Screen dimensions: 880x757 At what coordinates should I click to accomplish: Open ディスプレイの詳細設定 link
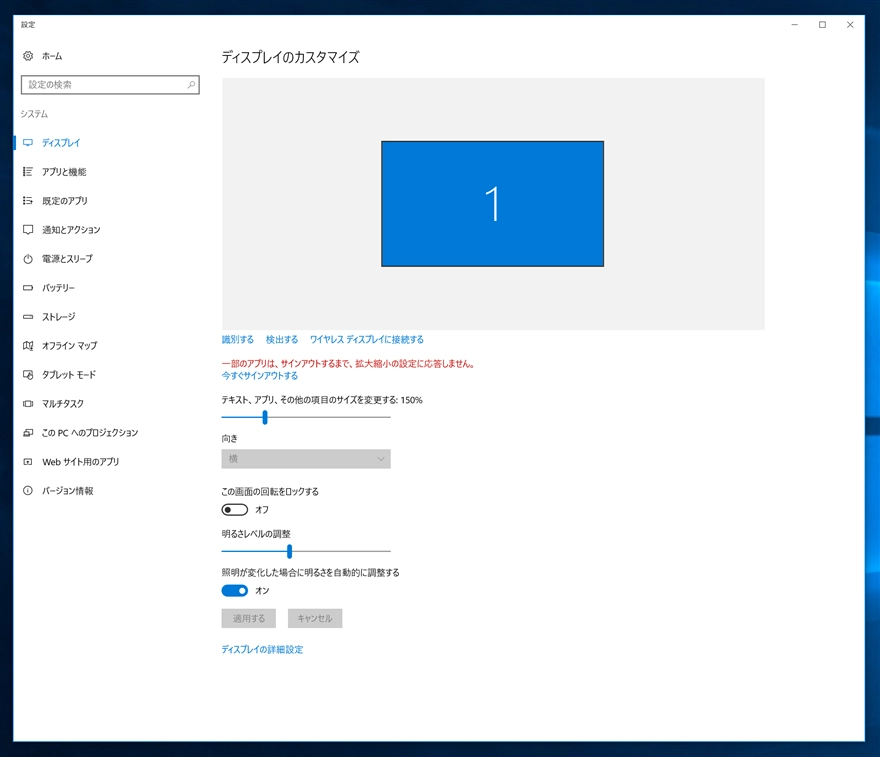262,649
